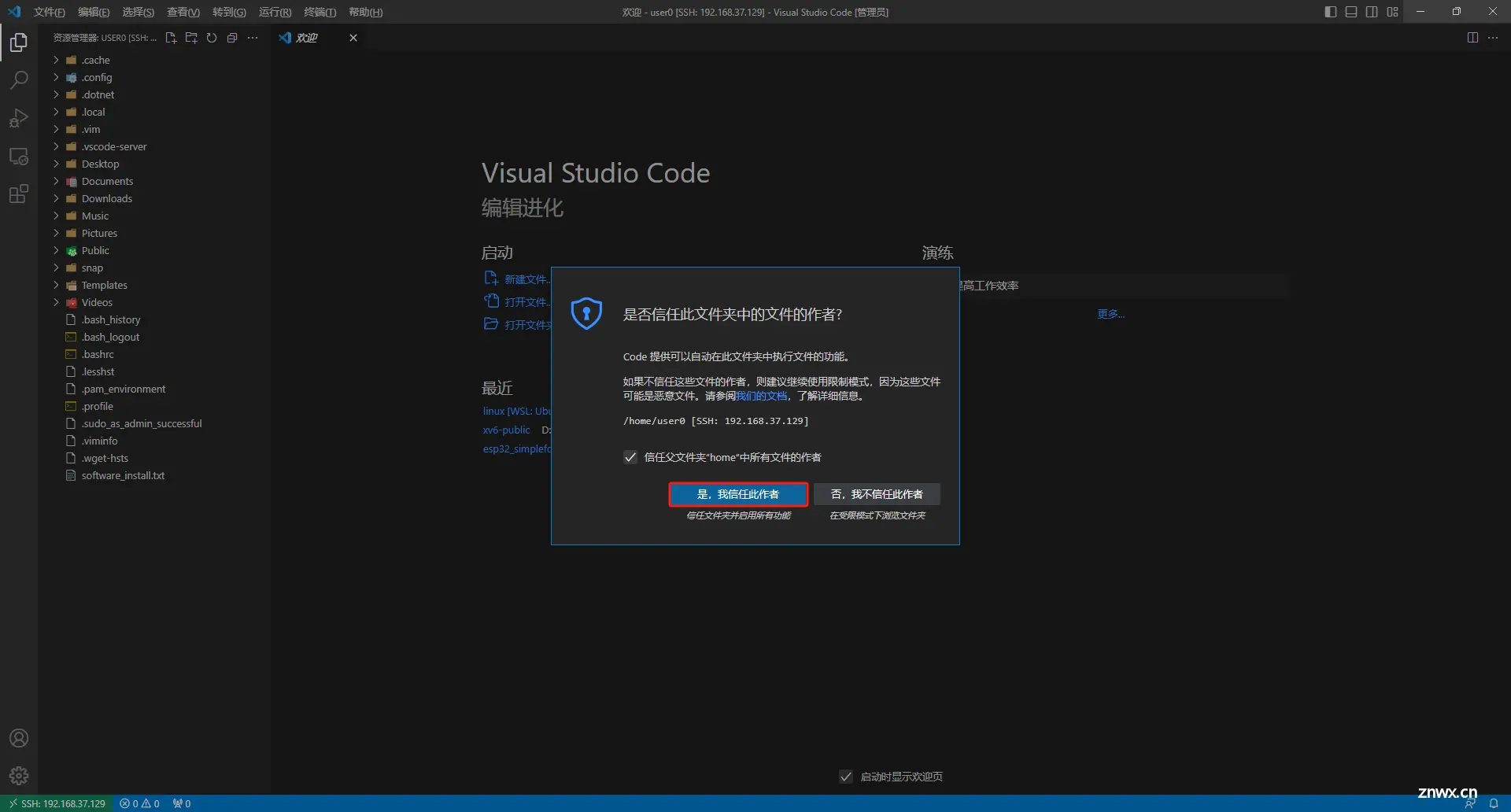Expand the .config folder
1511x812 pixels.
pos(154,77)
